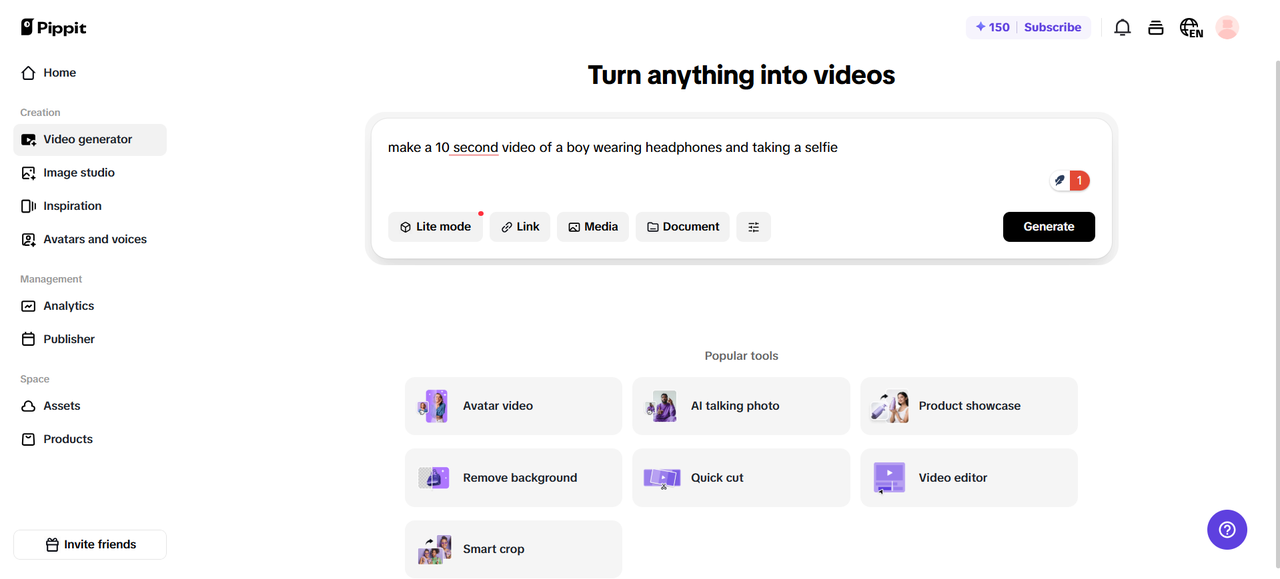Click the Subscribe link
Viewport: 1280px width, 579px height.
pyautogui.click(x=1052, y=28)
